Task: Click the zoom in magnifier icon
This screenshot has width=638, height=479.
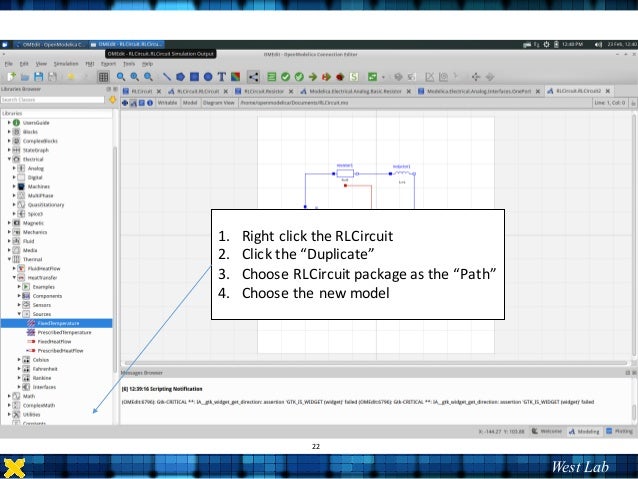Action: 122,76
